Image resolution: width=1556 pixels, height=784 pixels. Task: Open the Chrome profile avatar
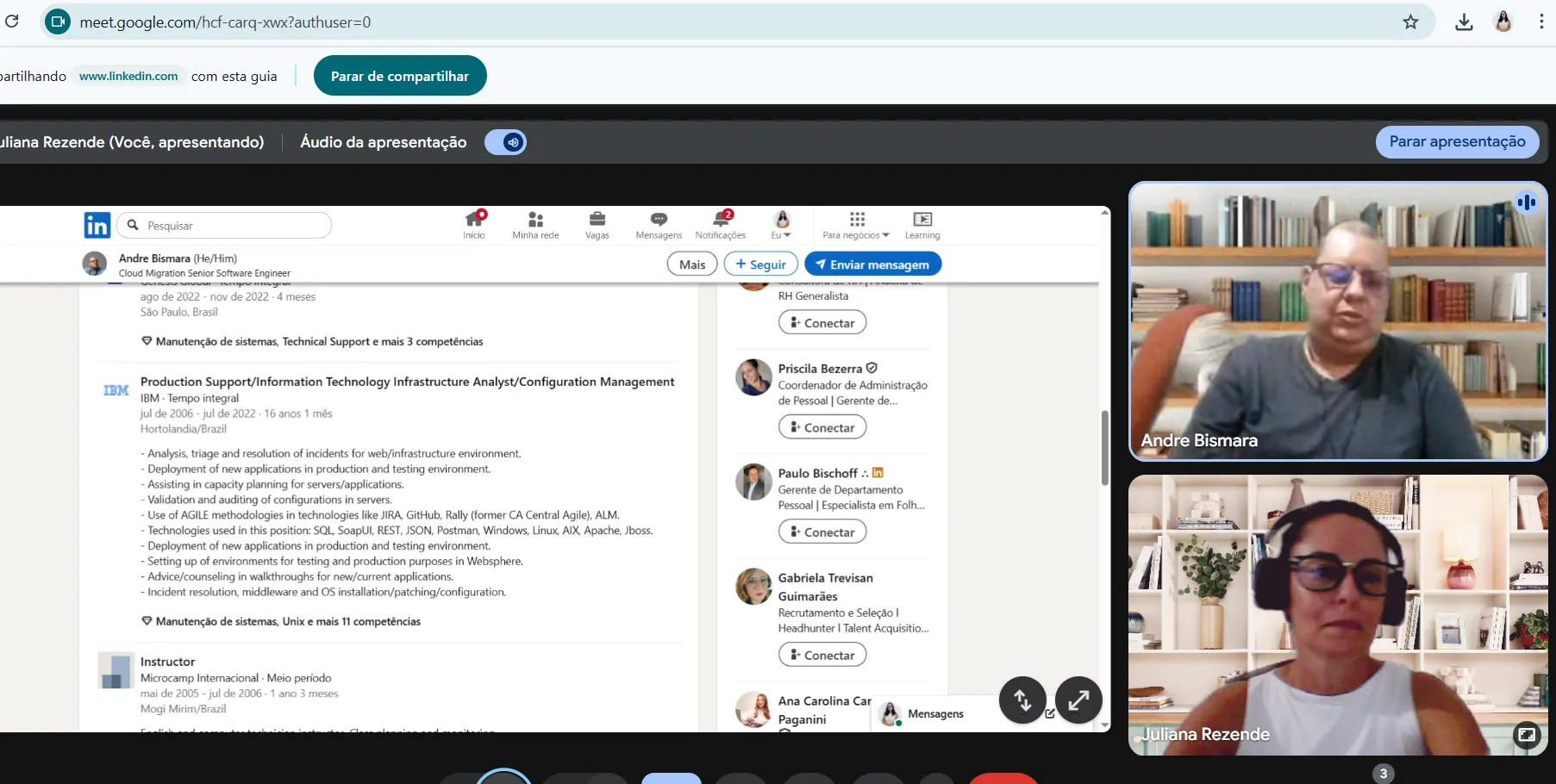point(1503,22)
